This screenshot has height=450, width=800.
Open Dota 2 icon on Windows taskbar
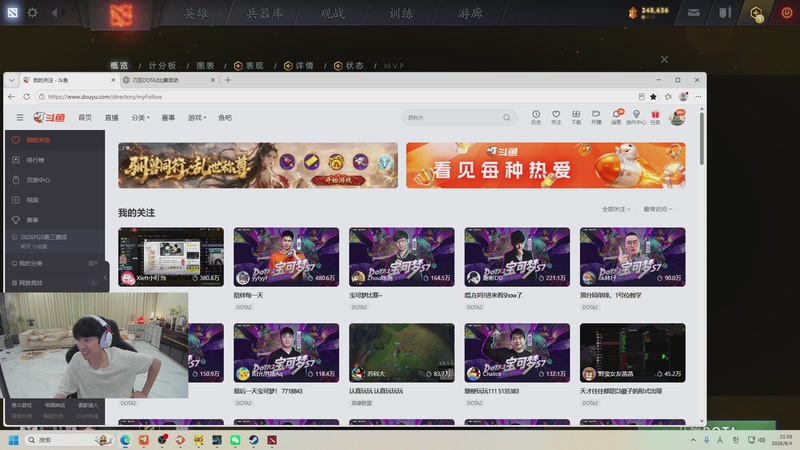click(272, 440)
